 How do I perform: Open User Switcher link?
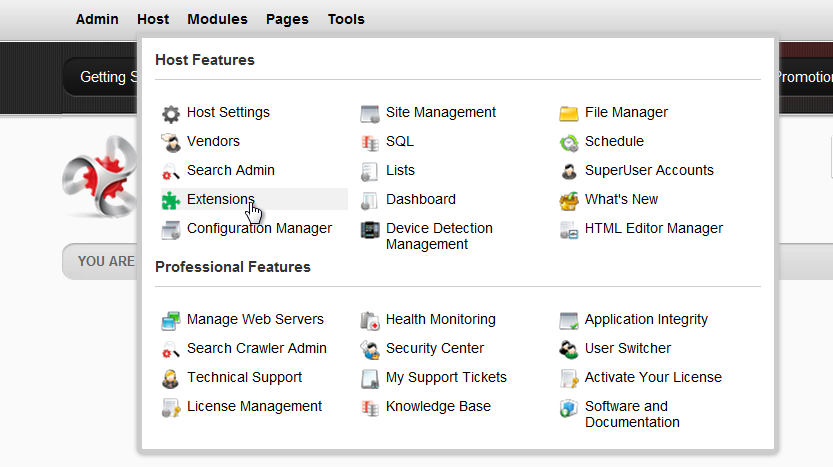628,348
